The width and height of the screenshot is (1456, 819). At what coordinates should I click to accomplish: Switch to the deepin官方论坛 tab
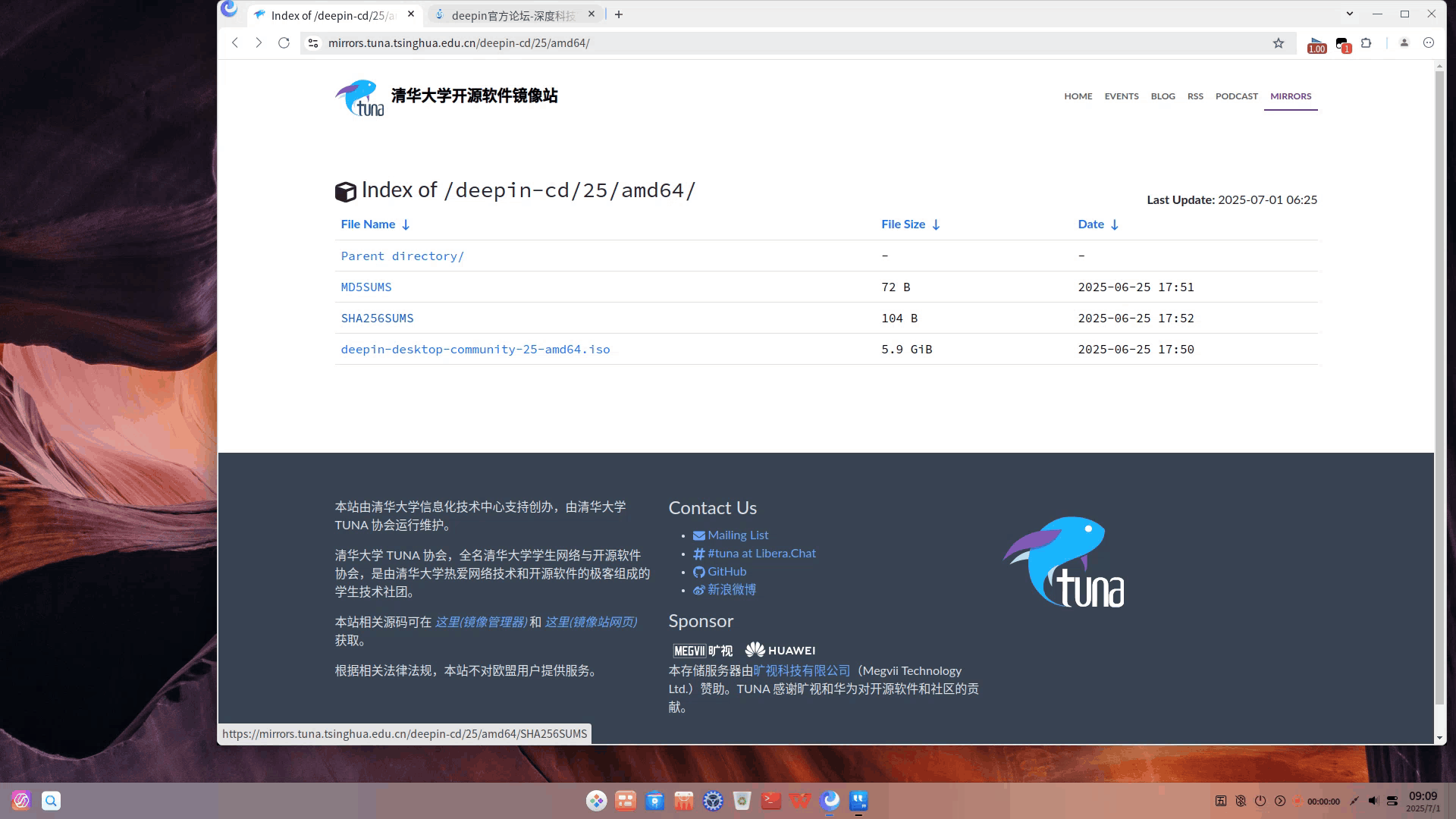pyautogui.click(x=513, y=15)
